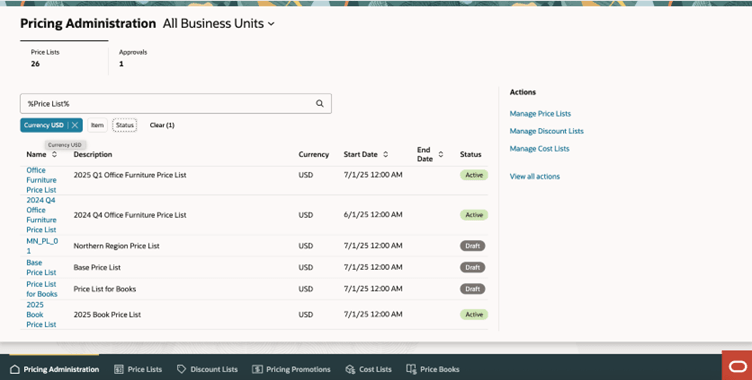Viewport: 752px width, 380px height.
Task: Sort by Start Date column arrows
Action: [386, 154]
